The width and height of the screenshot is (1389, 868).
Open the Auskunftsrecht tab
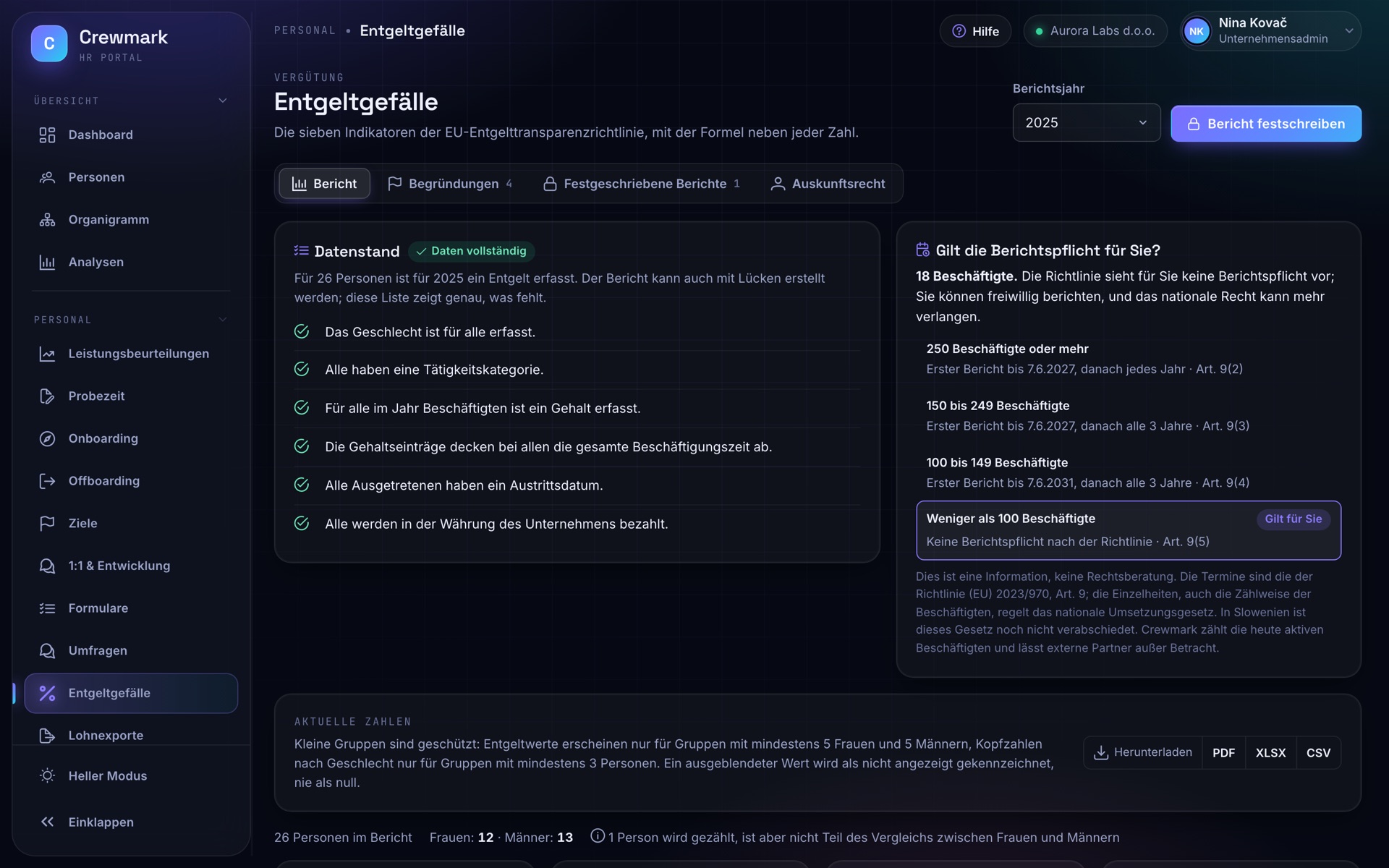click(x=828, y=184)
